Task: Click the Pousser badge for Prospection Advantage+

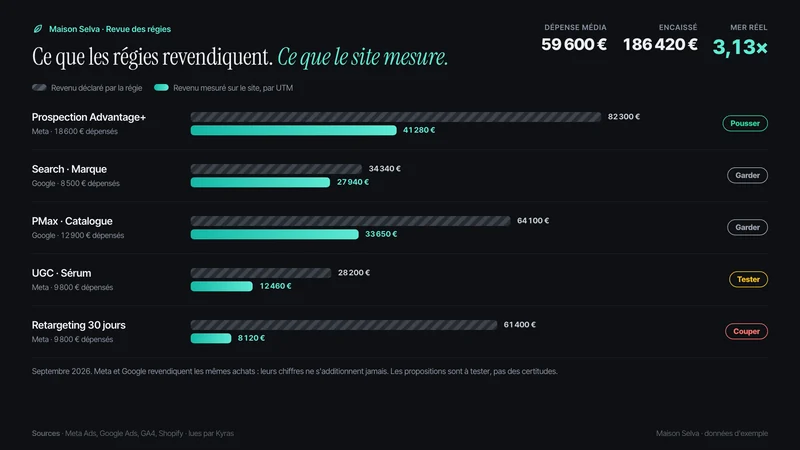Action: coord(745,123)
